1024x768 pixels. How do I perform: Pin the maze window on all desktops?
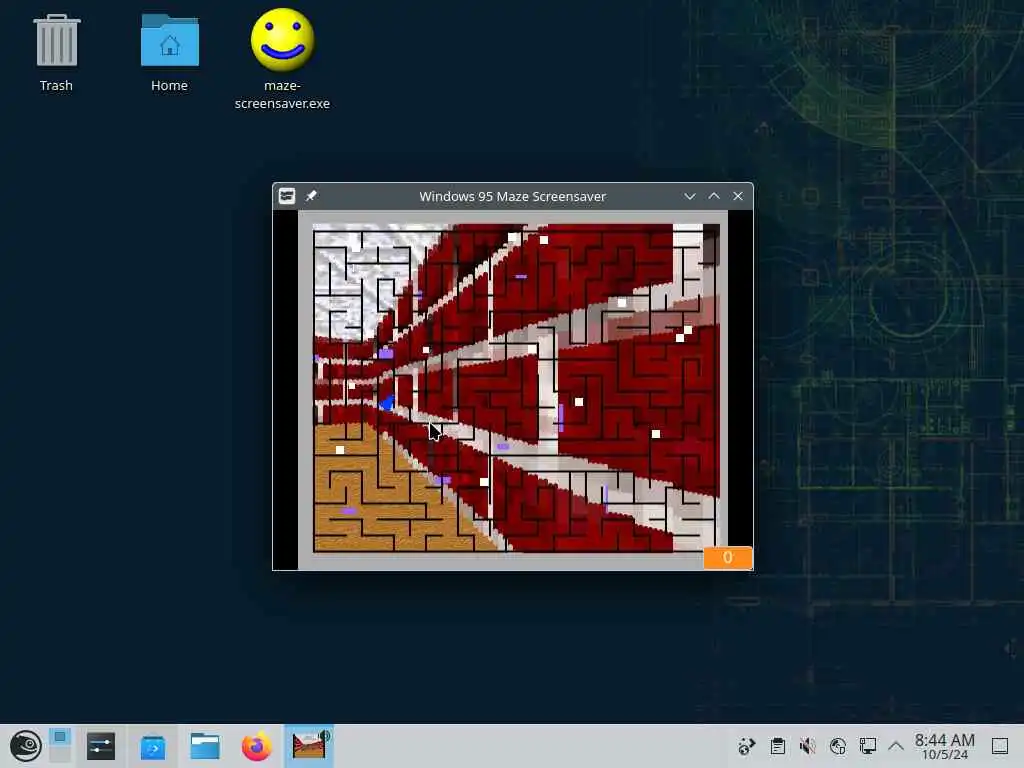coord(312,196)
